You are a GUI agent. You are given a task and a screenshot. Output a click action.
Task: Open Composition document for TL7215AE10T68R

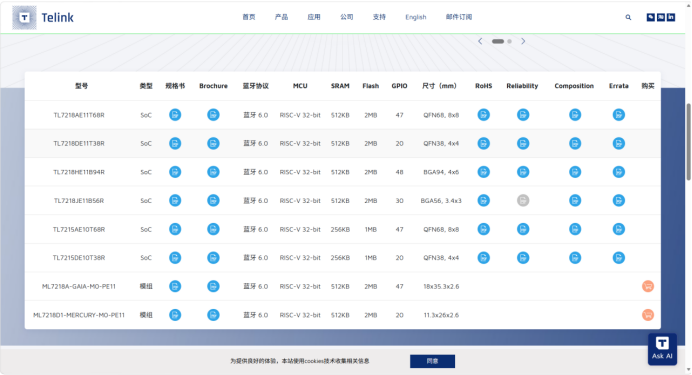575,229
